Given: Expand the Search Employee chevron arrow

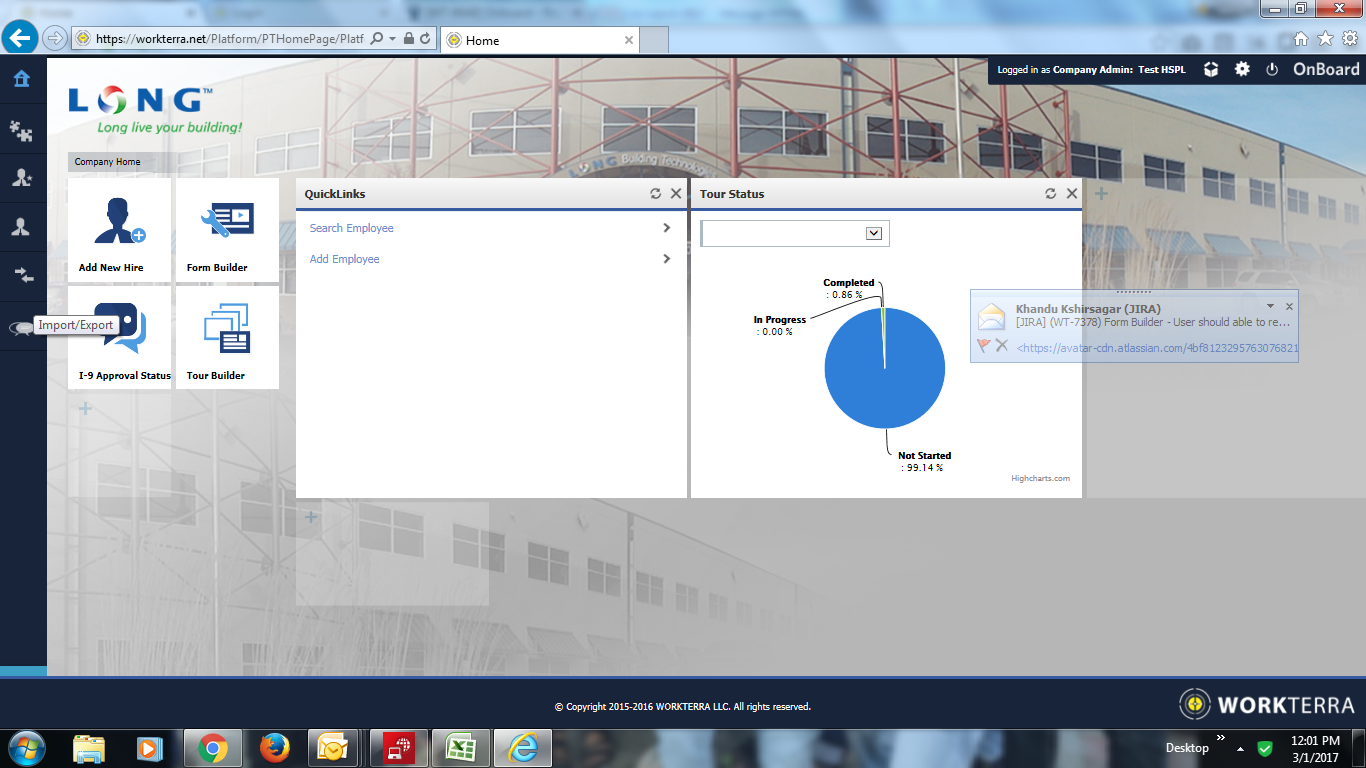Looking at the screenshot, I should (666, 228).
